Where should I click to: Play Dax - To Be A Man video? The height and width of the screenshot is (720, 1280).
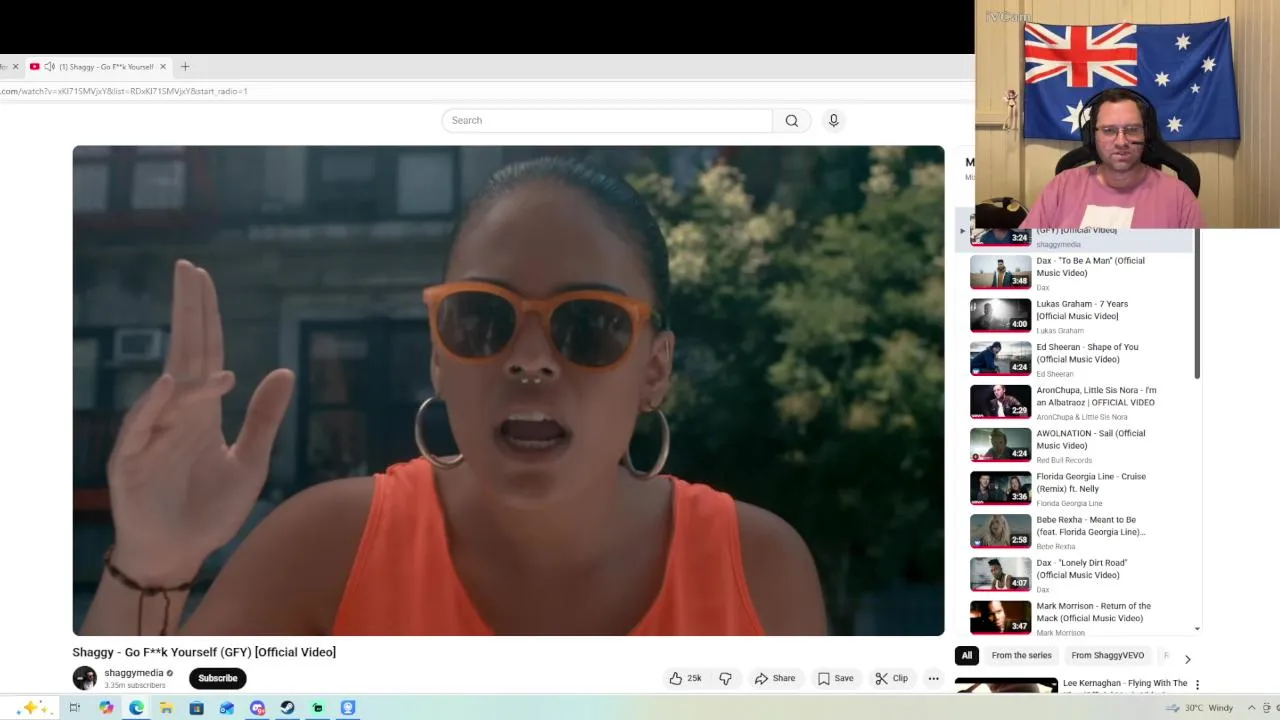point(1090,267)
